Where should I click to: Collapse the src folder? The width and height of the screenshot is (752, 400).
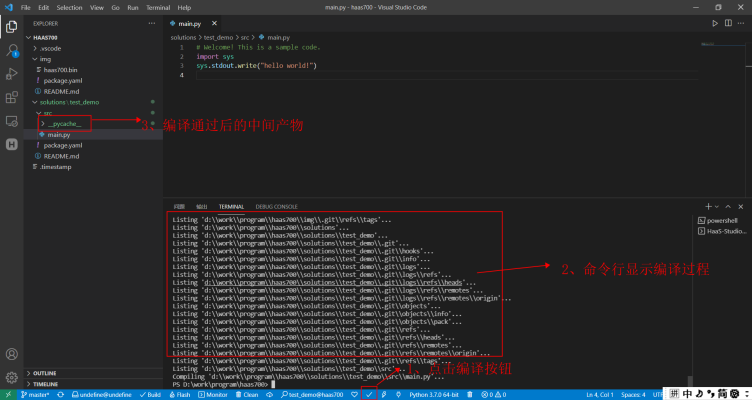pyautogui.click(x=39, y=113)
